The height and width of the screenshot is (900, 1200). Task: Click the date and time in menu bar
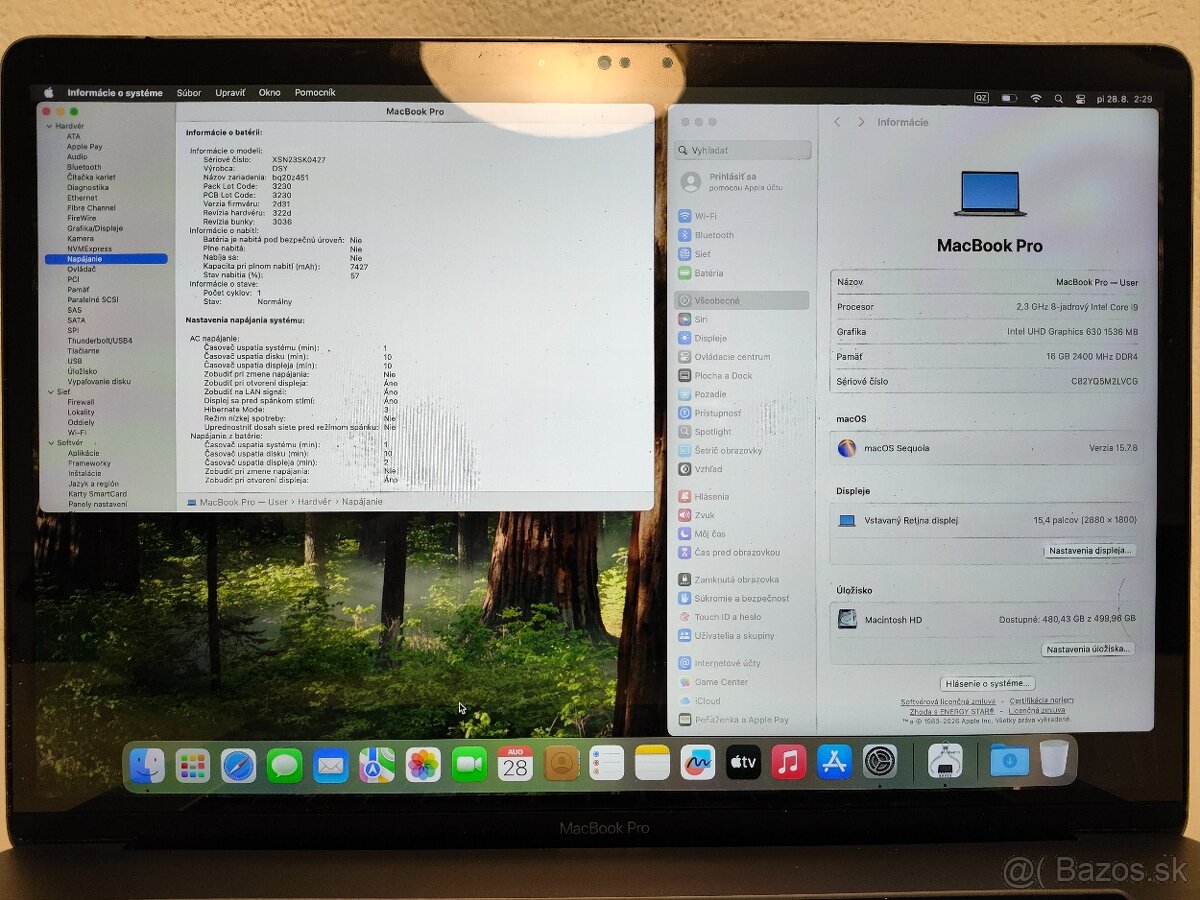coord(1125,99)
